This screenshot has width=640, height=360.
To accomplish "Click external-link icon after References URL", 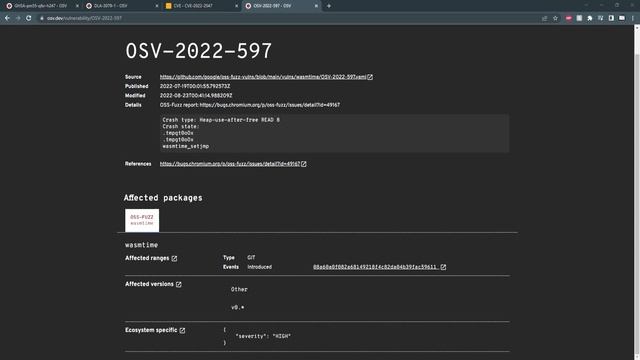I will coord(304,164).
